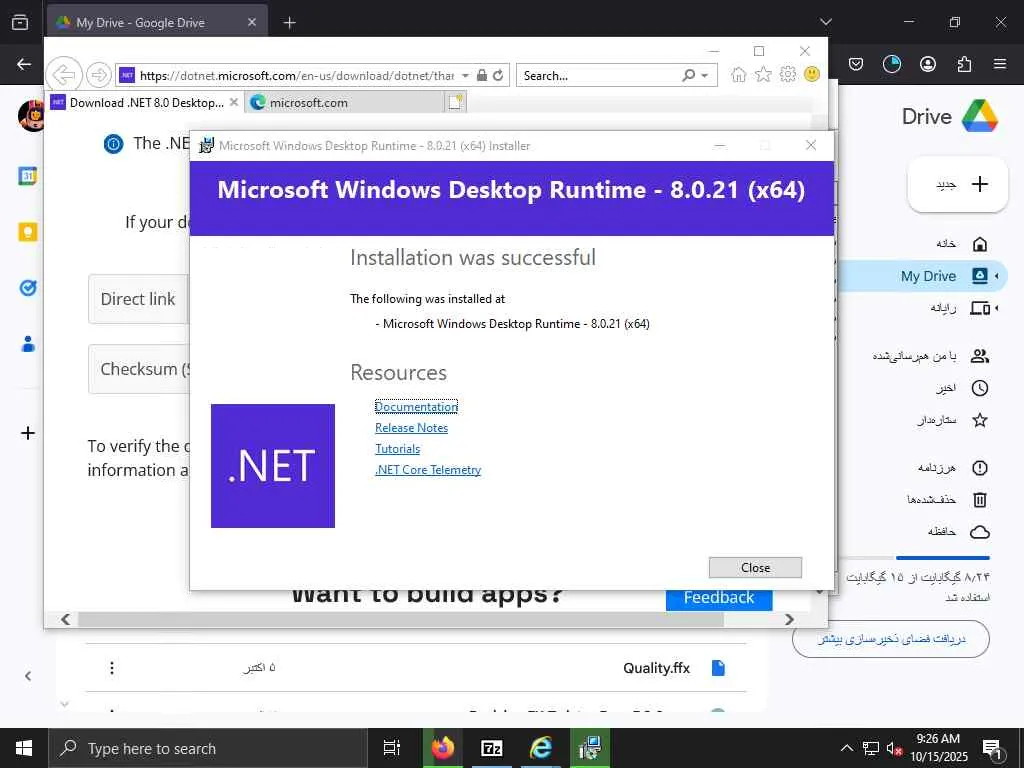Select the My Drive - Google Drive Firefox tab
Image resolution: width=1024 pixels, height=768 pixels.
pyautogui.click(x=157, y=22)
